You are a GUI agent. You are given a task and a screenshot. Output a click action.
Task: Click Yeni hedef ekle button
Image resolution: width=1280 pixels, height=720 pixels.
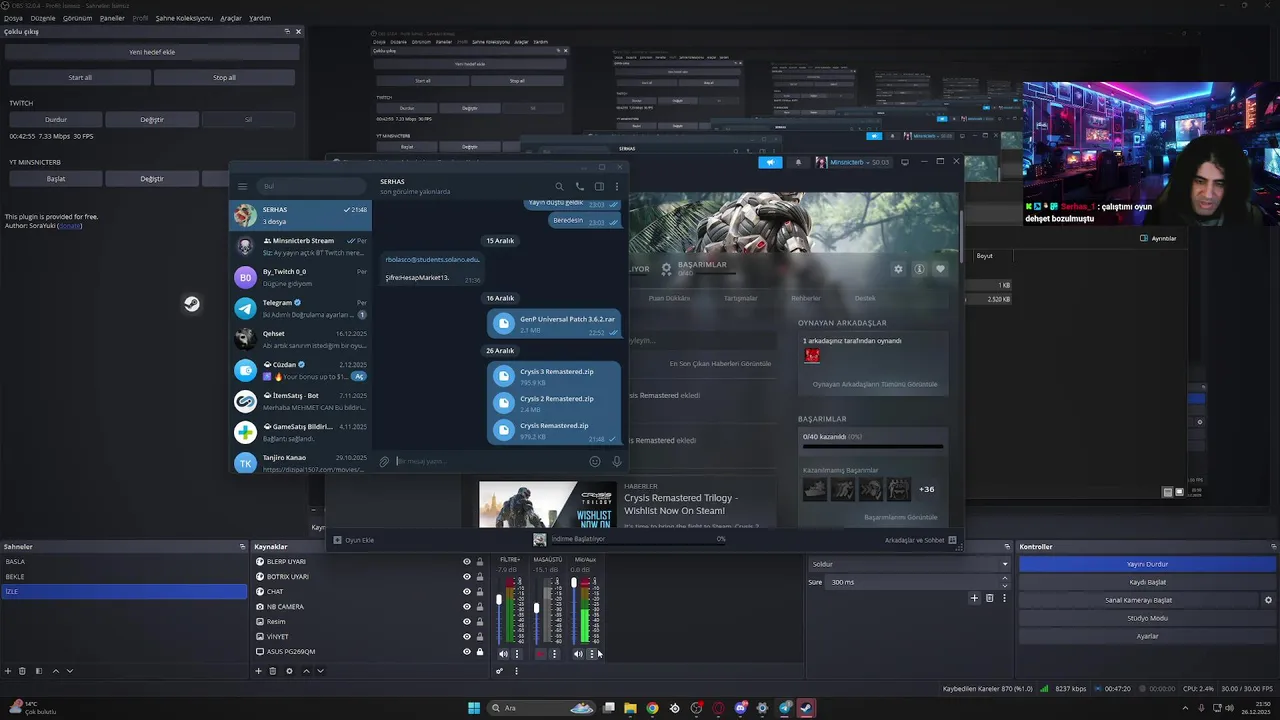pos(152,52)
